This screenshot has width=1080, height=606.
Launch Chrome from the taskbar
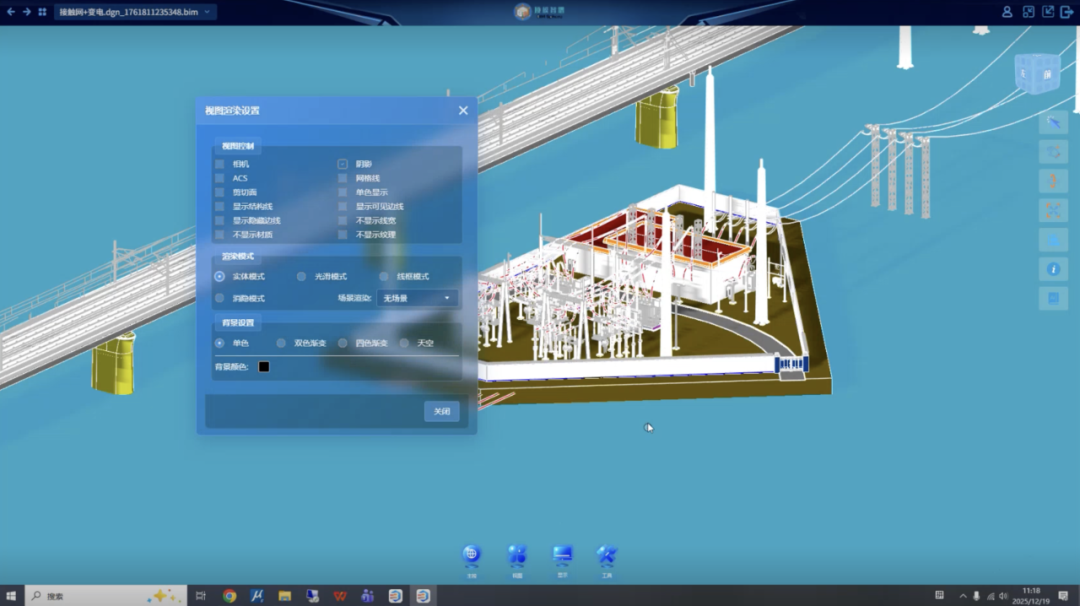tap(229, 596)
